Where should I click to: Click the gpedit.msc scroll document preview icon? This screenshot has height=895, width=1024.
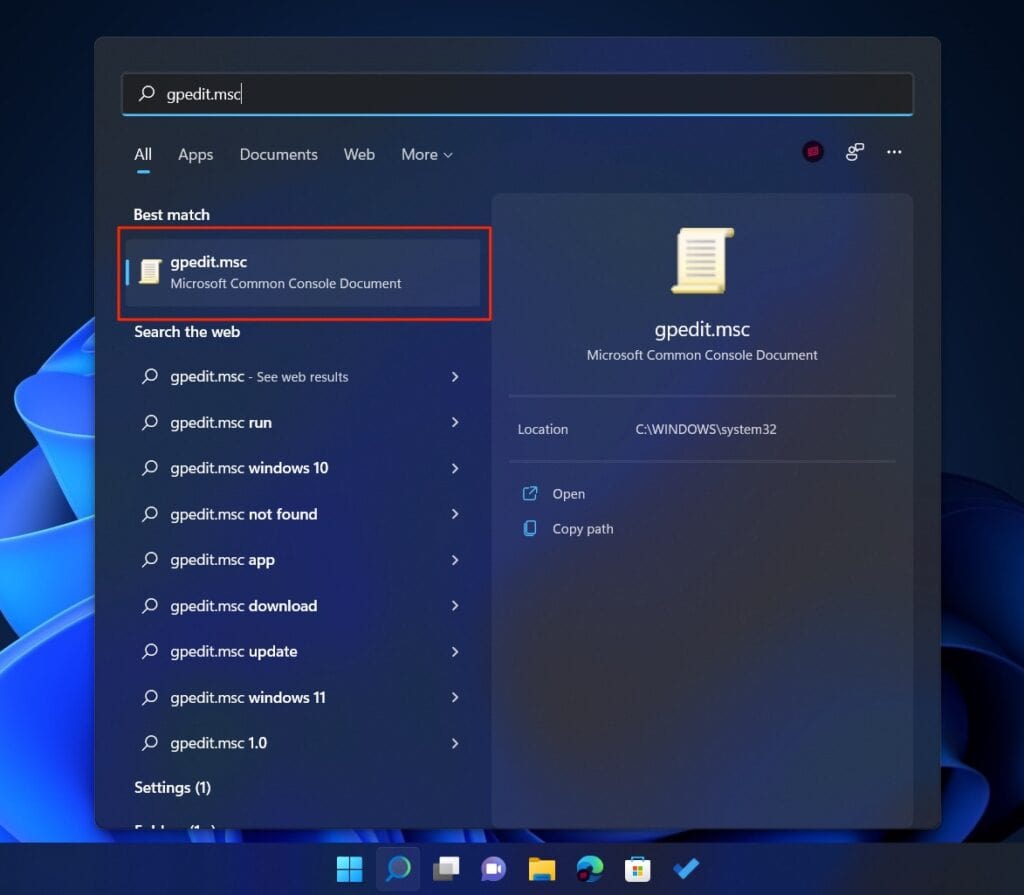tap(702, 260)
